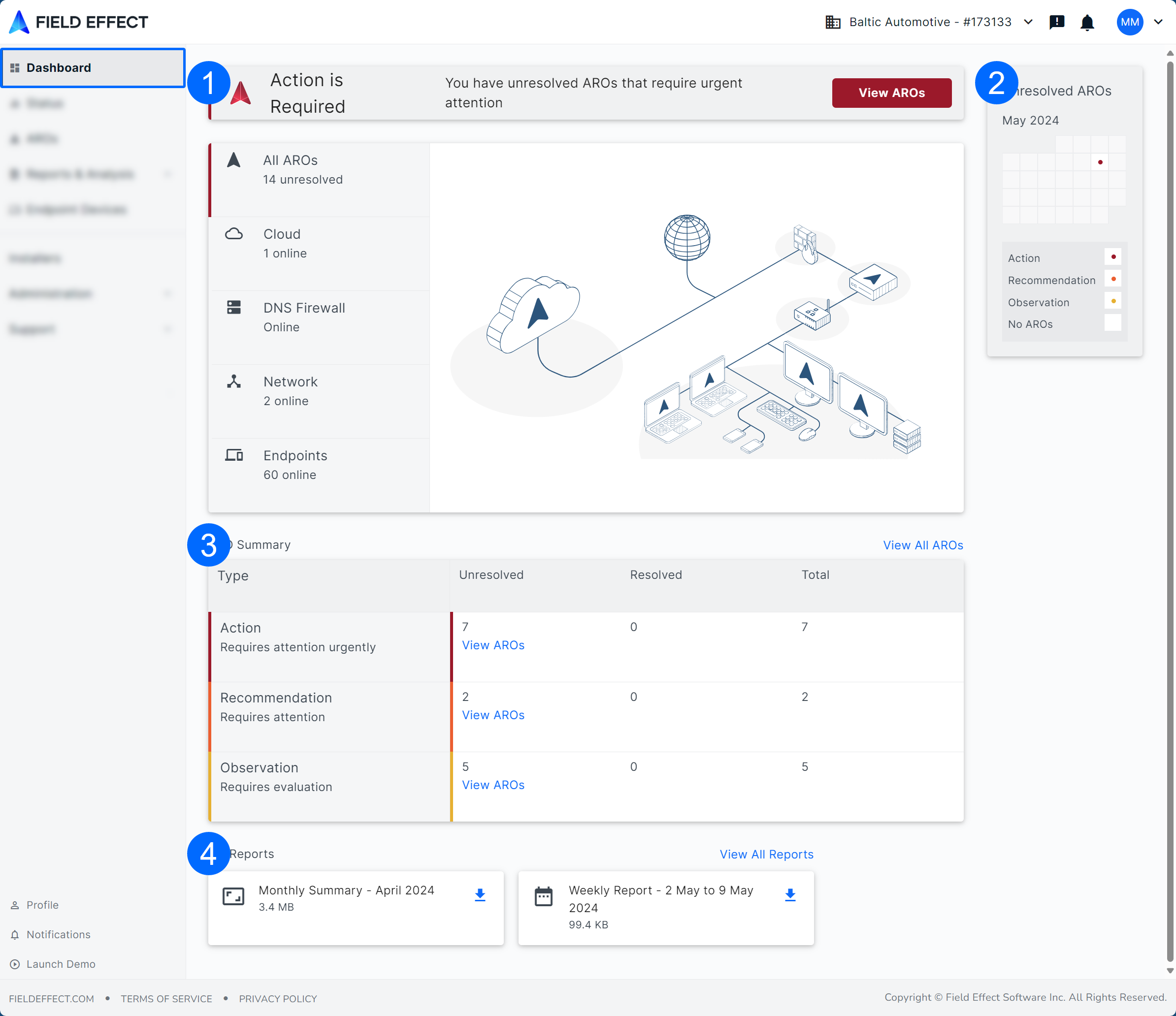Open the feedback alert message icon
This screenshot has width=1176, height=1016.
pos(1057,22)
